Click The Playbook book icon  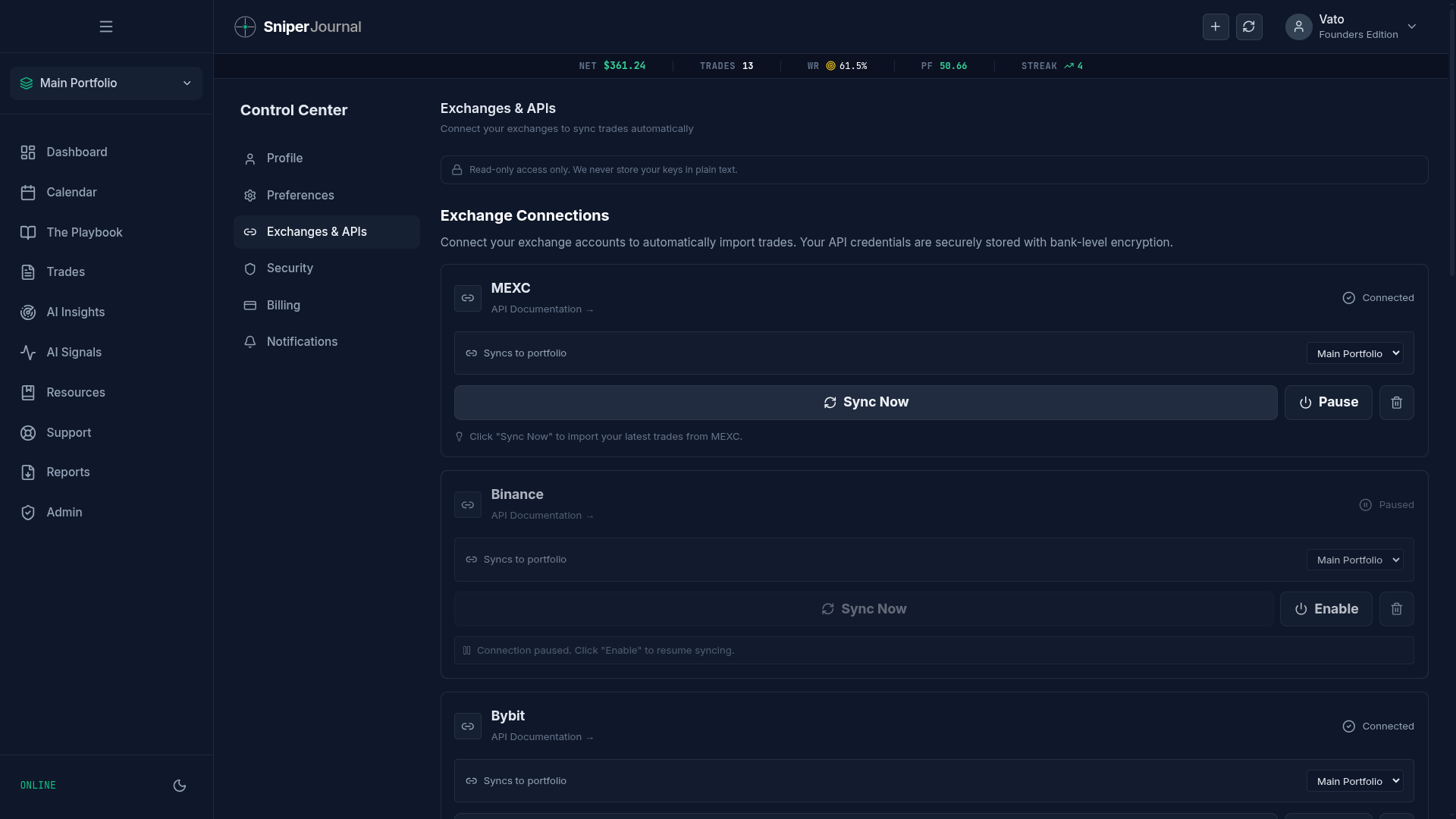click(28, 233)
